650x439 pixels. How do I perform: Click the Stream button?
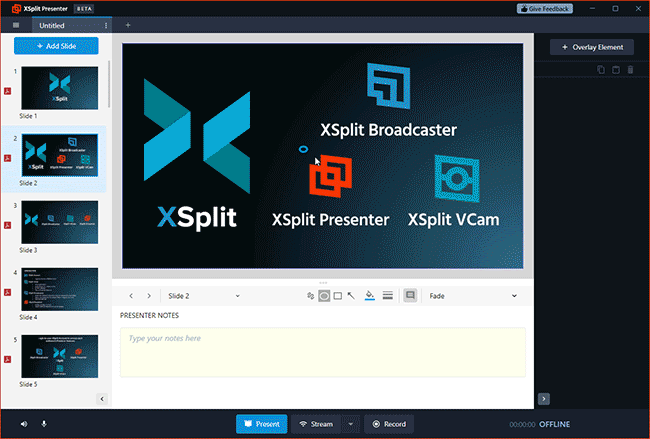click(x=316, y=424)
